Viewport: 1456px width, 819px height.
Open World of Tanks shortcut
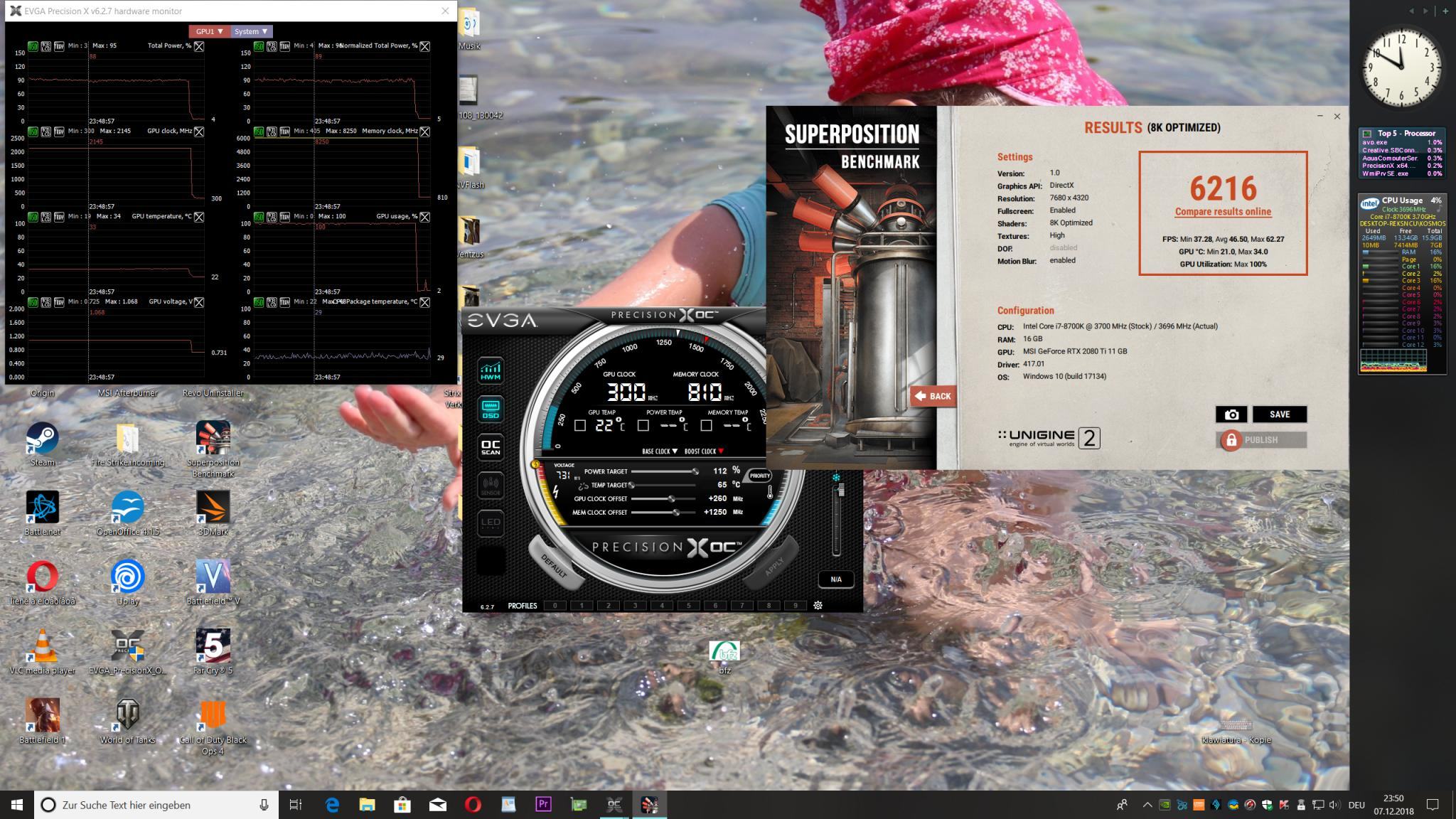127,722
